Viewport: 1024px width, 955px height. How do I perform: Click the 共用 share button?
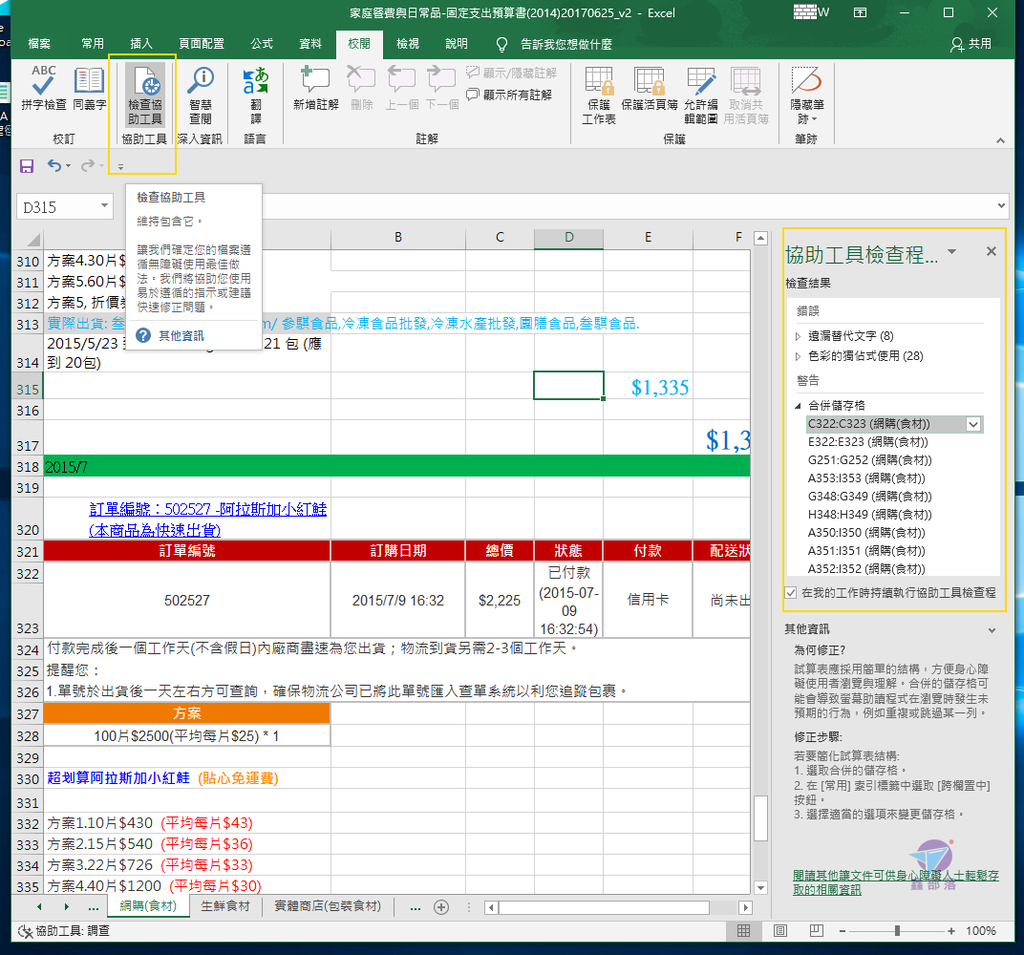point(970,44)
